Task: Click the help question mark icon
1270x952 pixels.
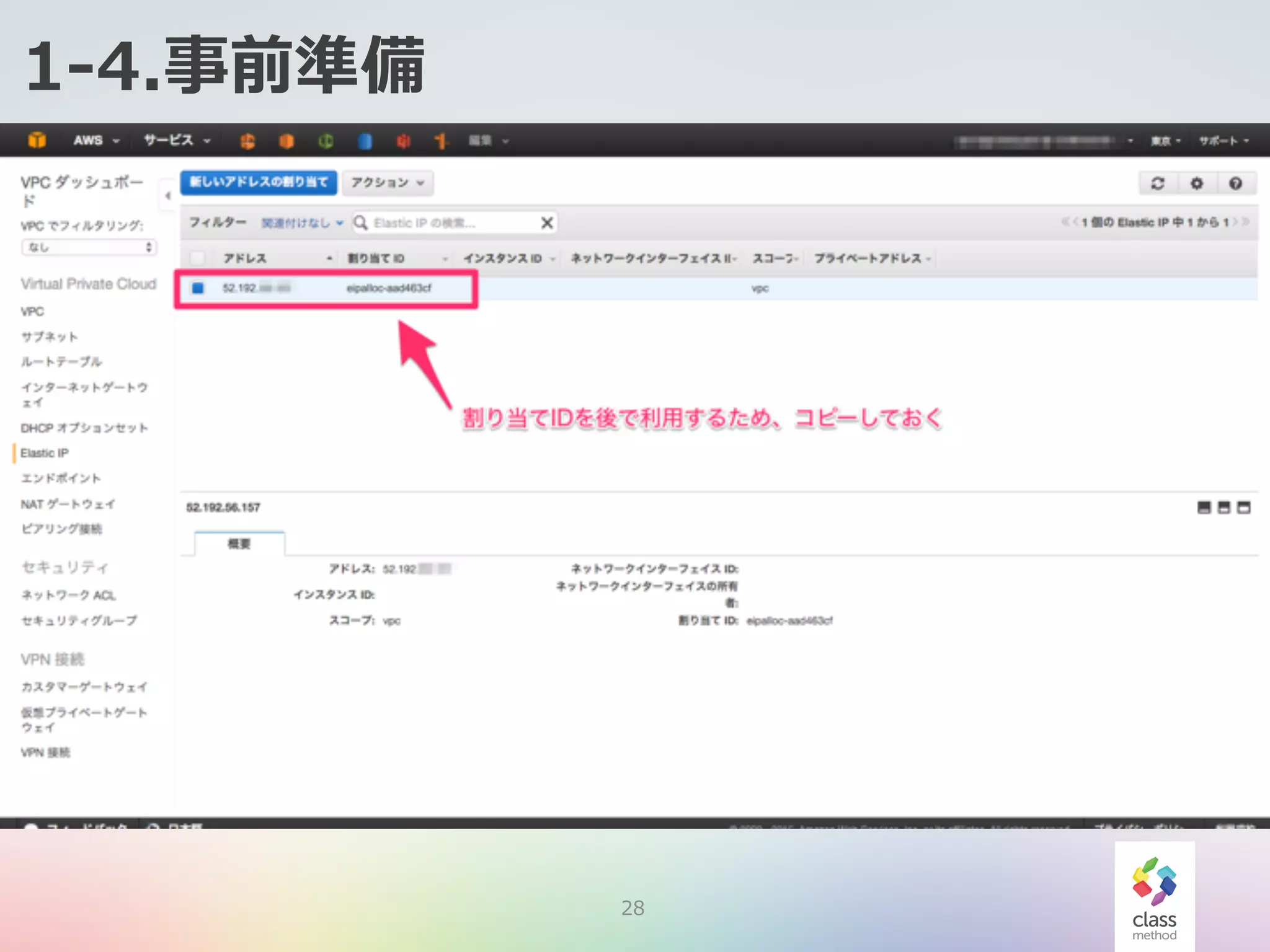Action: [x=1235, y=183]
